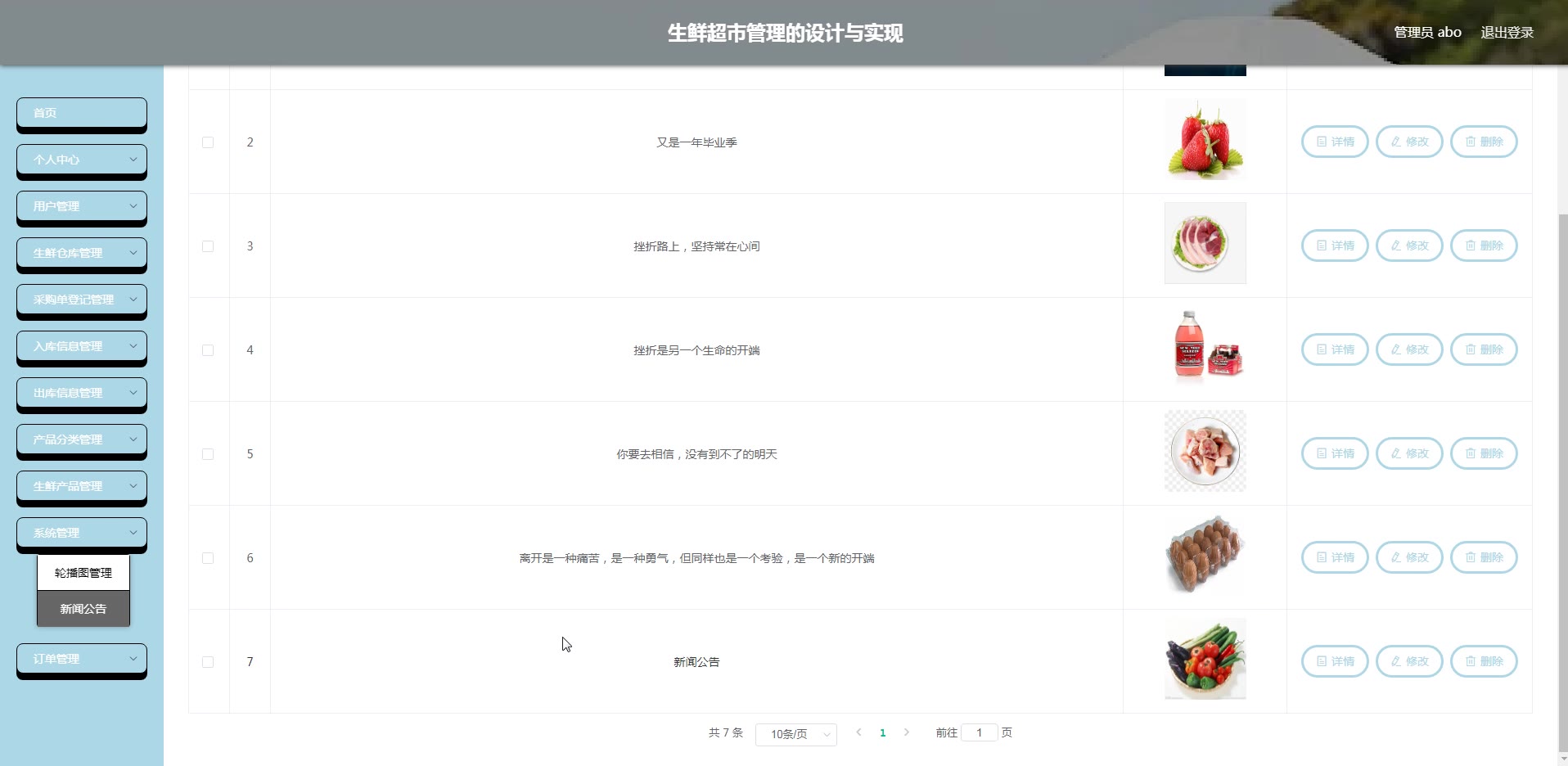Tick the checkbox for row 6
Screen dimensions: 1568x766
pyautogui.click(x=208, y=558)
